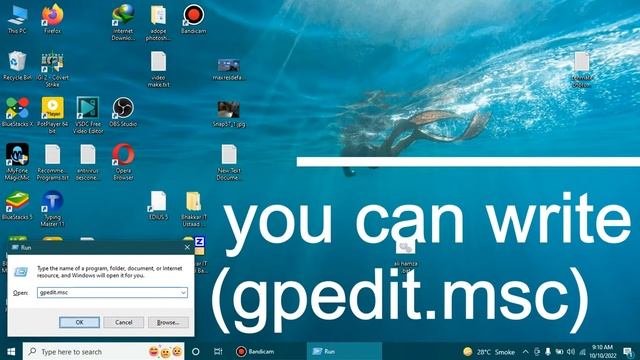This screenshot has width=640, height=360.
Task: Open New Text Document file
Action: point(229,162)
